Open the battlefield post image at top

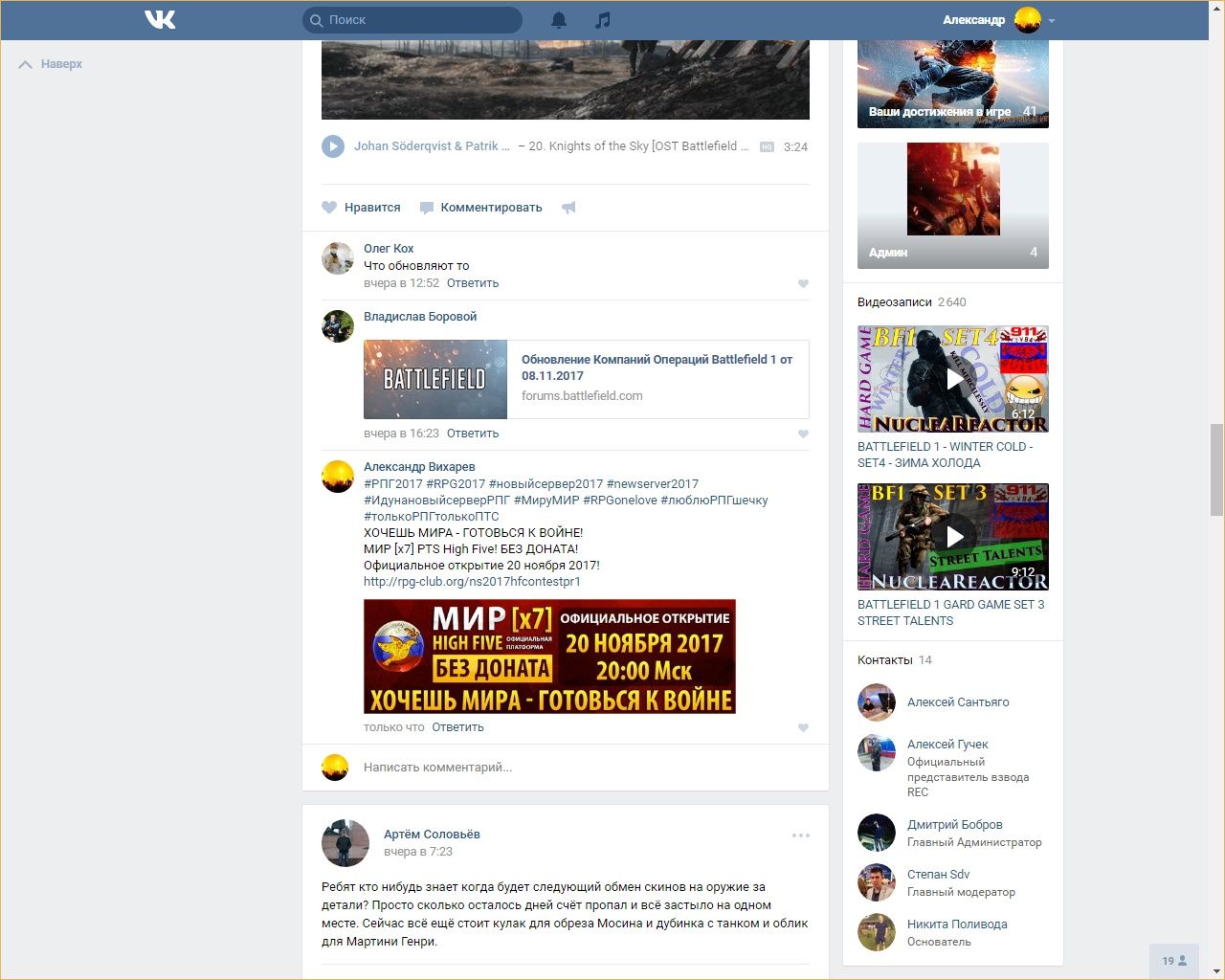pyautogui.click(x=566, y=79)
